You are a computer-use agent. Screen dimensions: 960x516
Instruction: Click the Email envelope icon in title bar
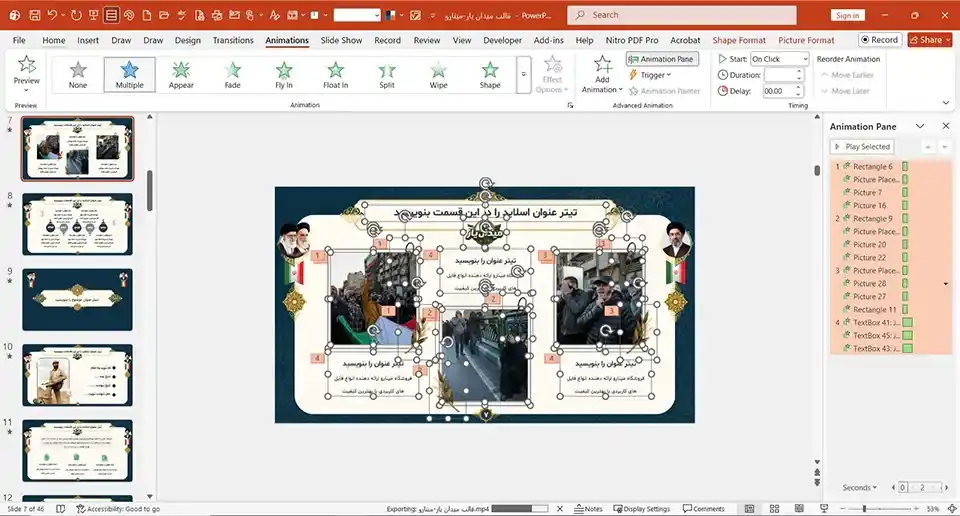tap(234, 15)
